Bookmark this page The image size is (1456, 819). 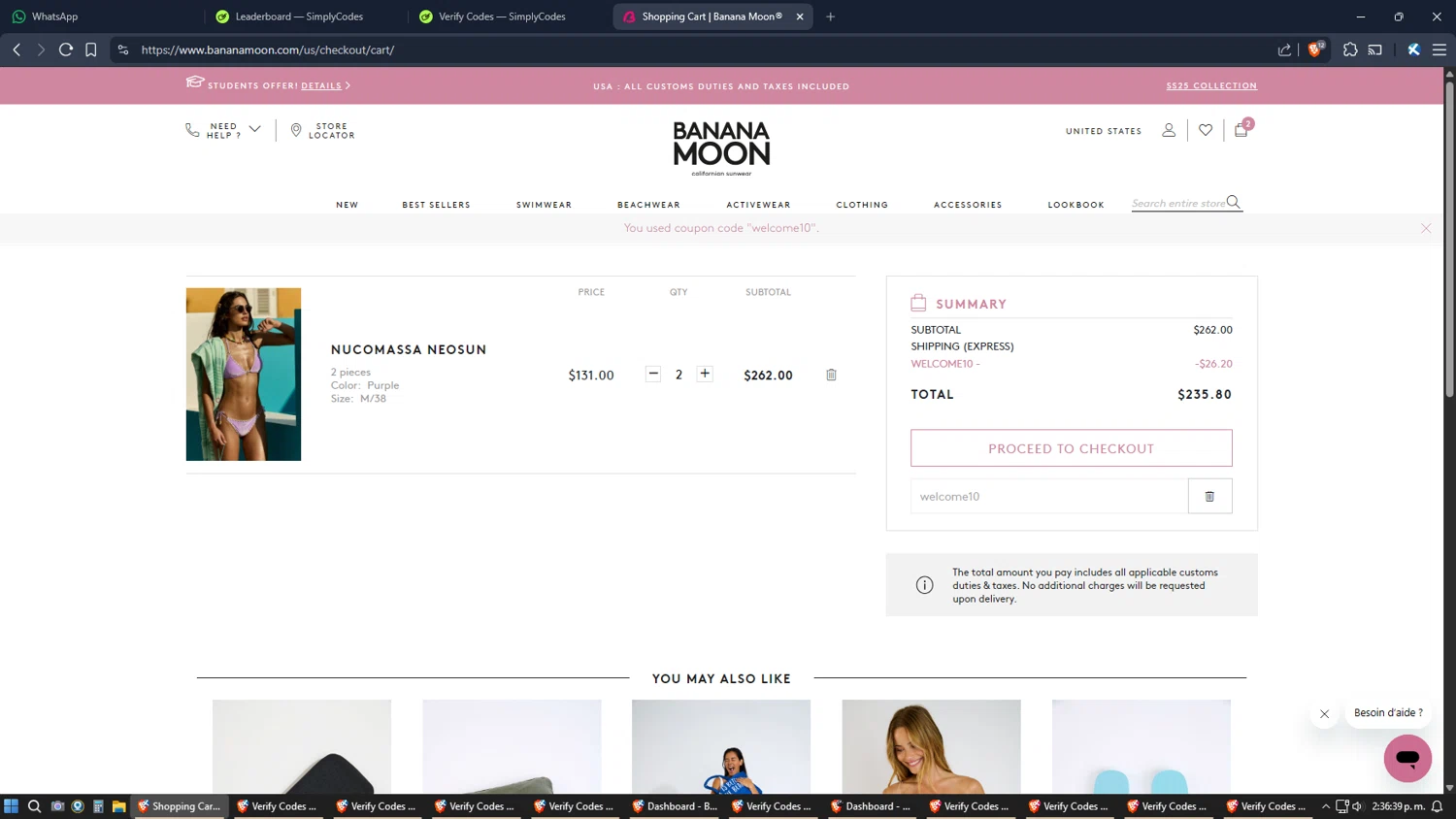pos(91,49)
